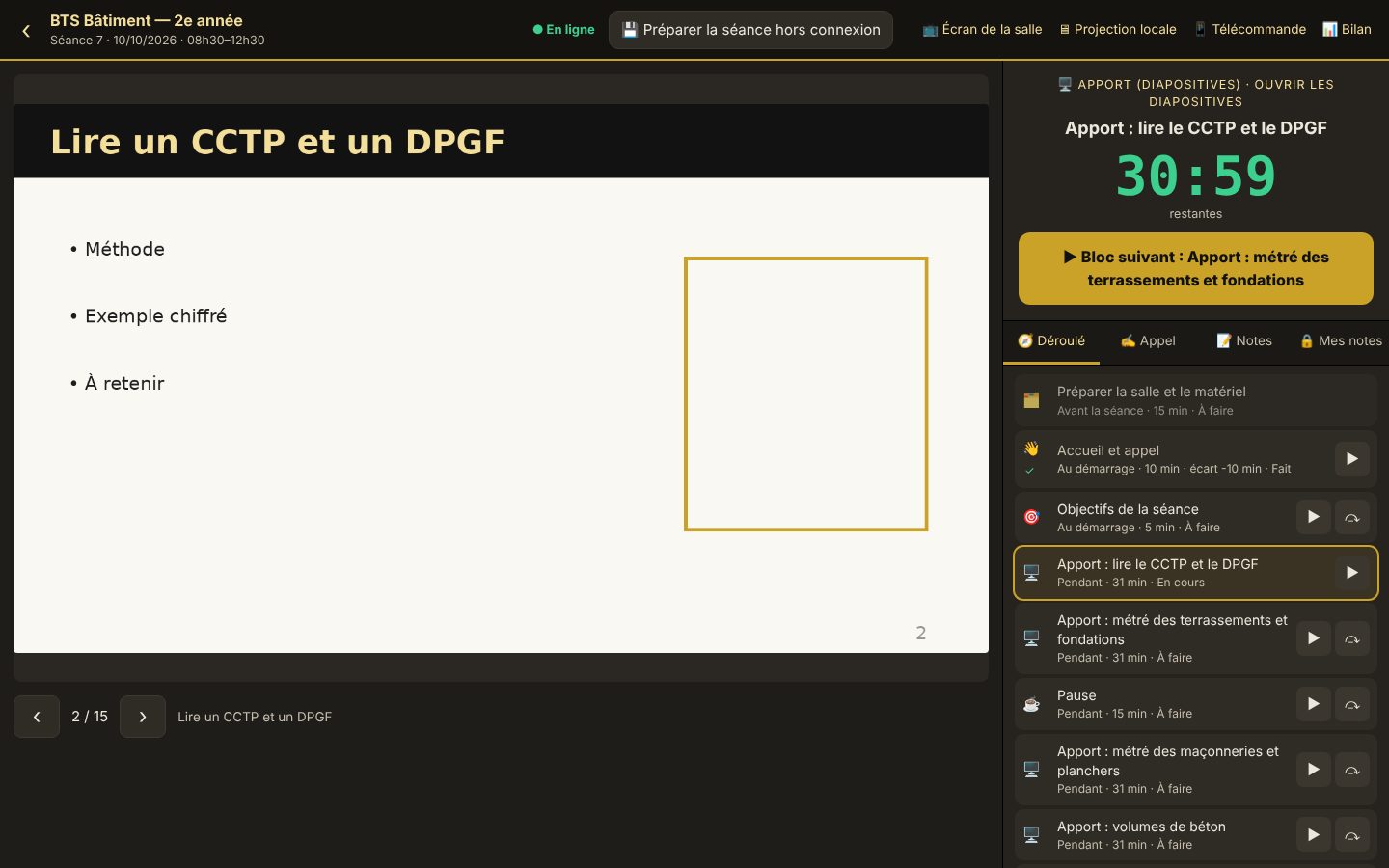Click the slide counter 2 / 15
The height and width of the screenshot is (868, 1389).
(x=90, y=717)
